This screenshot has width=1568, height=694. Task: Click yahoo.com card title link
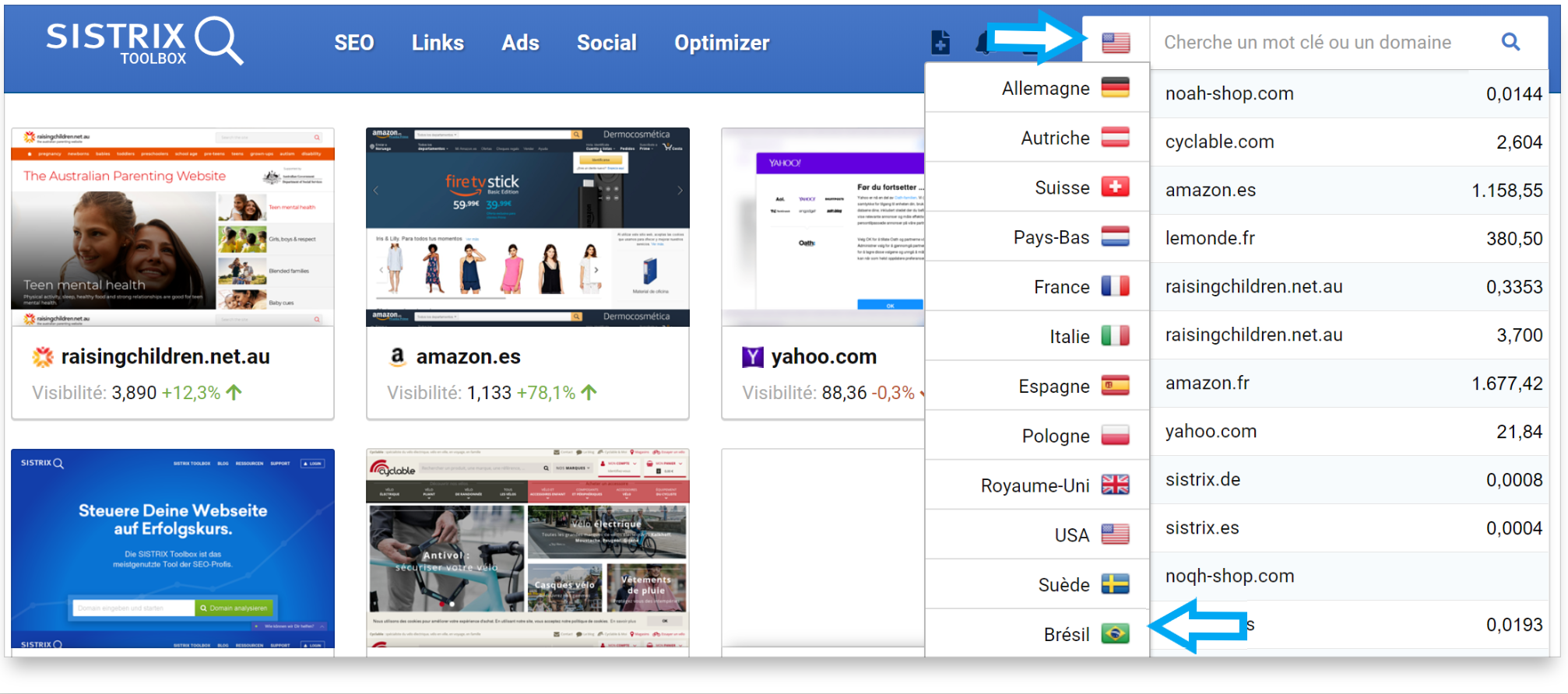coord(824,356)
